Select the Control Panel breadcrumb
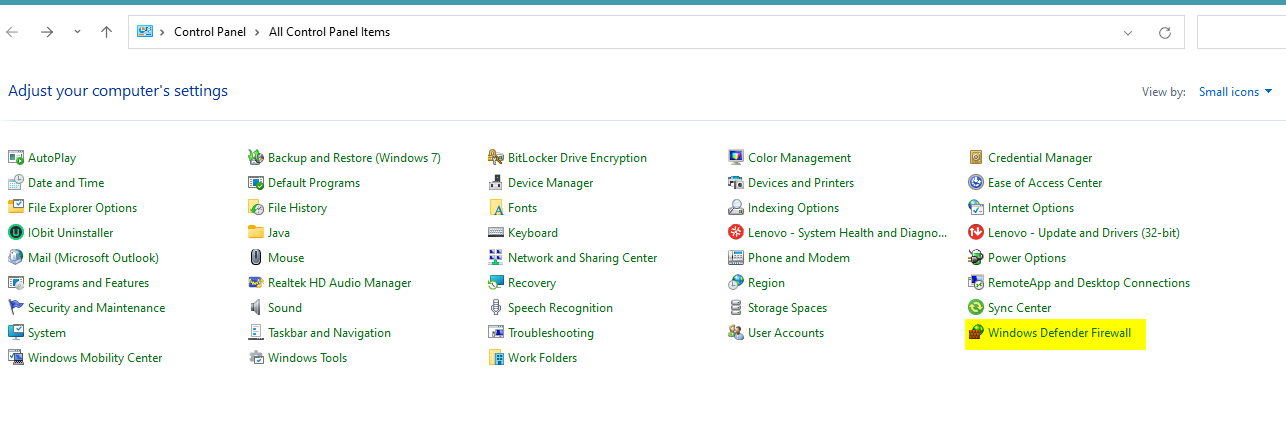1286x442 pixels. pyautogui.click(x=211, y=32)
